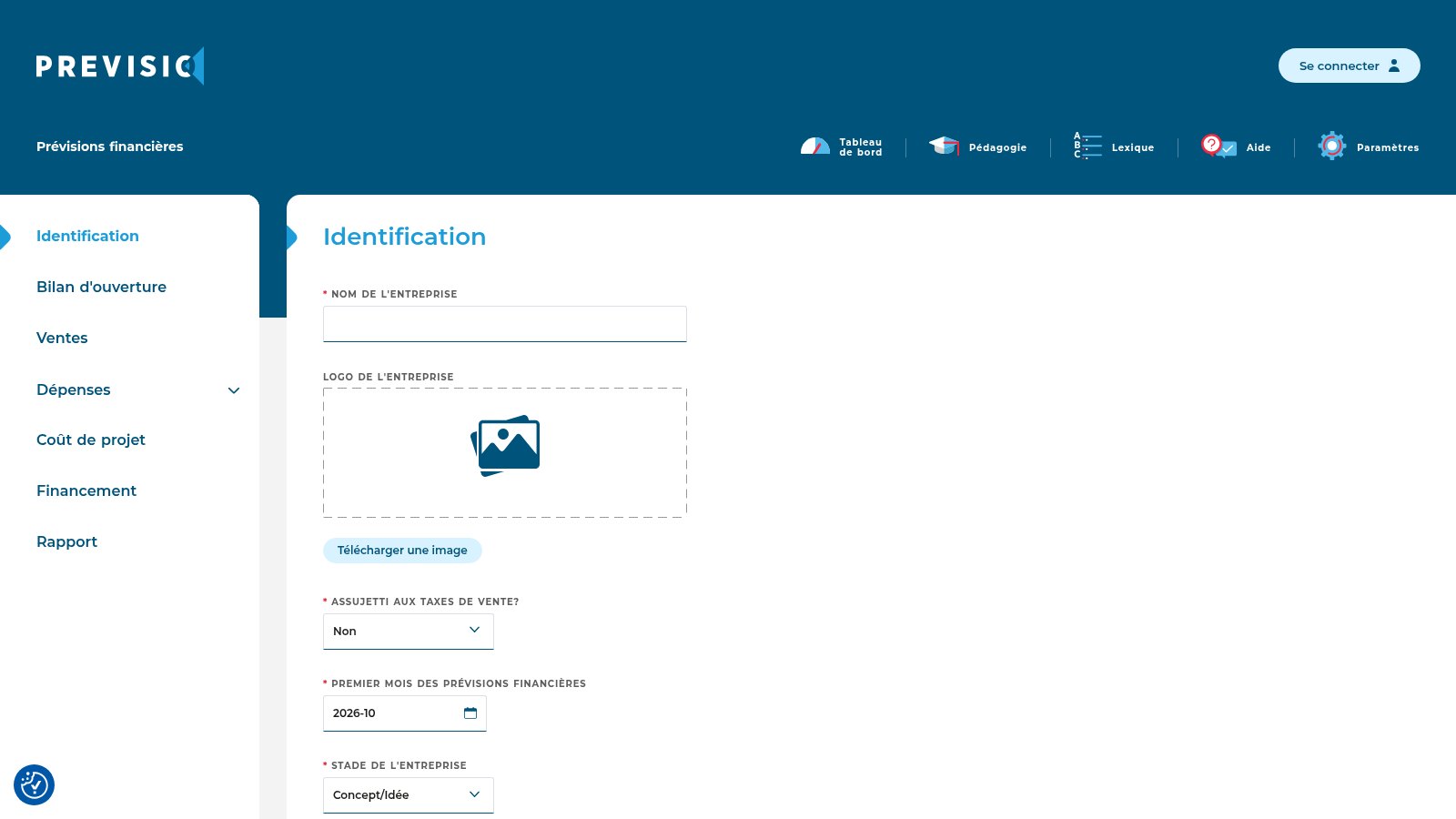The height and width of the screenshot is (819, 1456).
Task: Click the 2026-10 first month field
Action: point(405,713)
